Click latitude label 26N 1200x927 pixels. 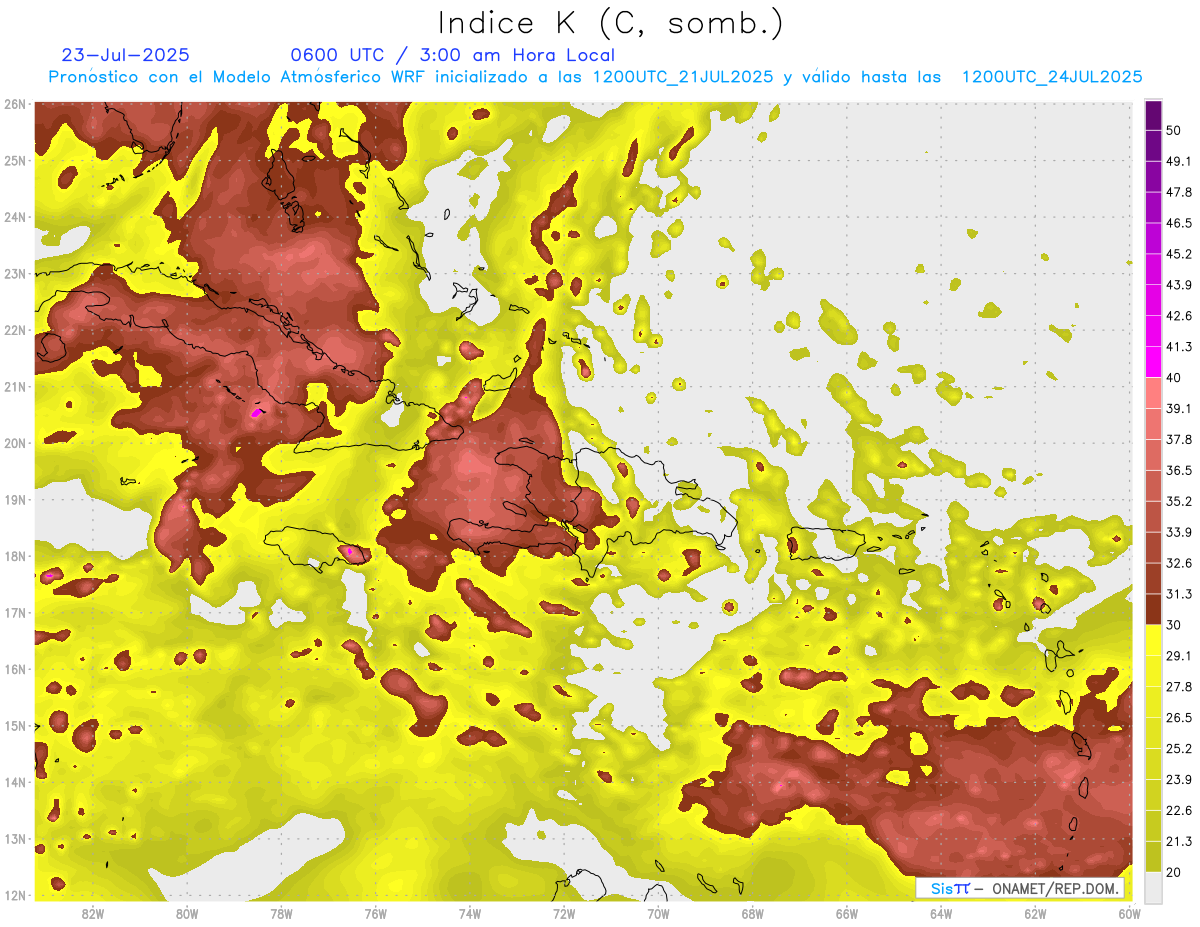click(15, 104)
